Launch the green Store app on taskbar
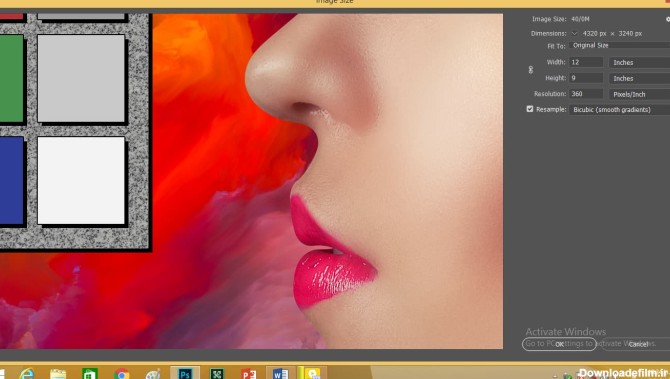This screenshot has width=670, height=379. [x=90, y=374]
